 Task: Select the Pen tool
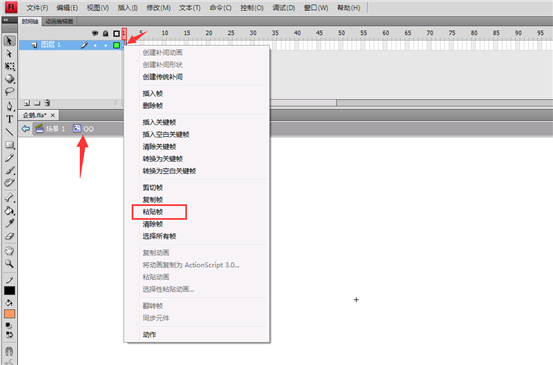[9, 106]
